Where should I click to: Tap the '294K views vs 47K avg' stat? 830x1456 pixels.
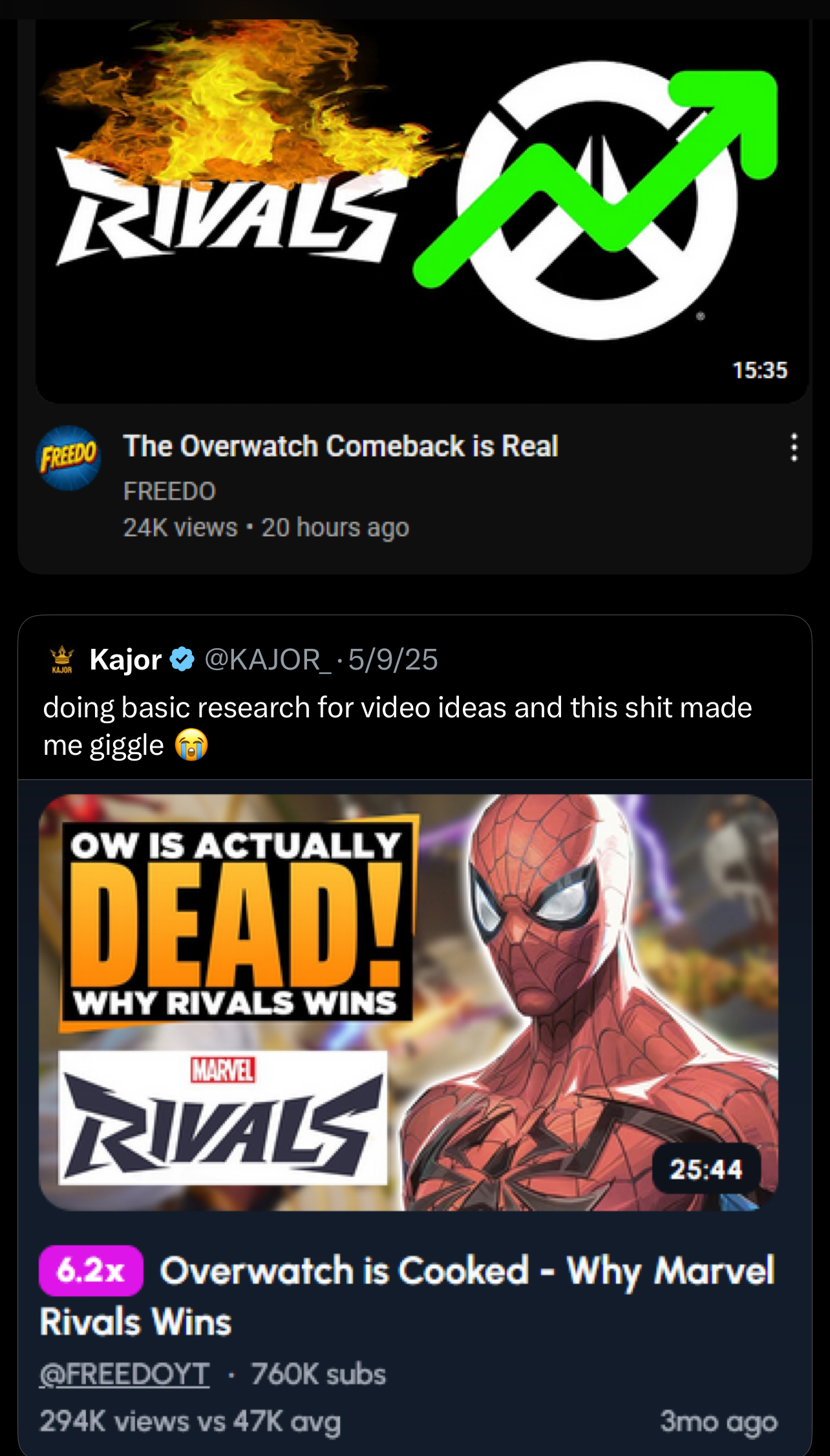point(190,1421)
